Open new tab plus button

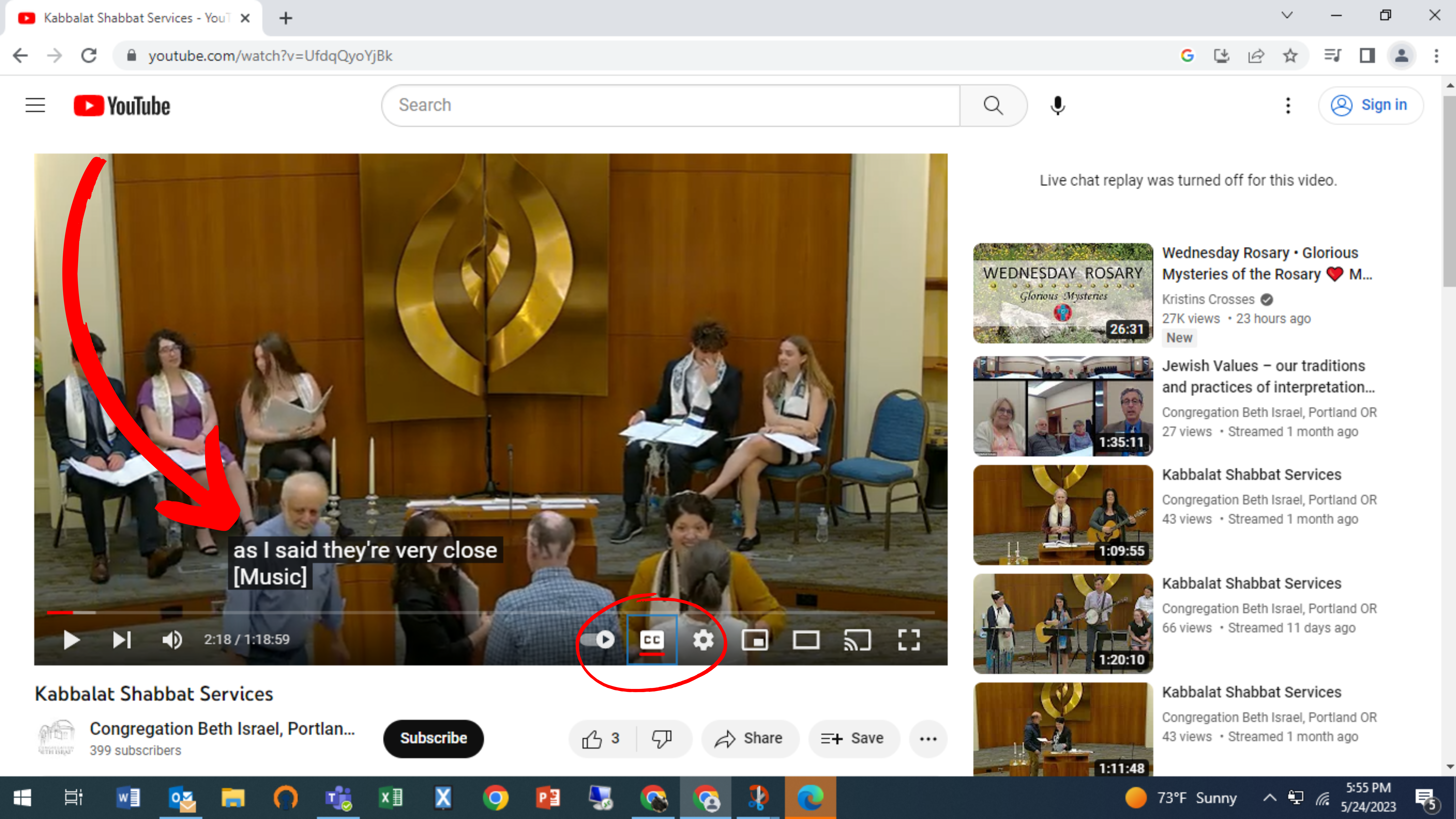(x=286, y=18)
